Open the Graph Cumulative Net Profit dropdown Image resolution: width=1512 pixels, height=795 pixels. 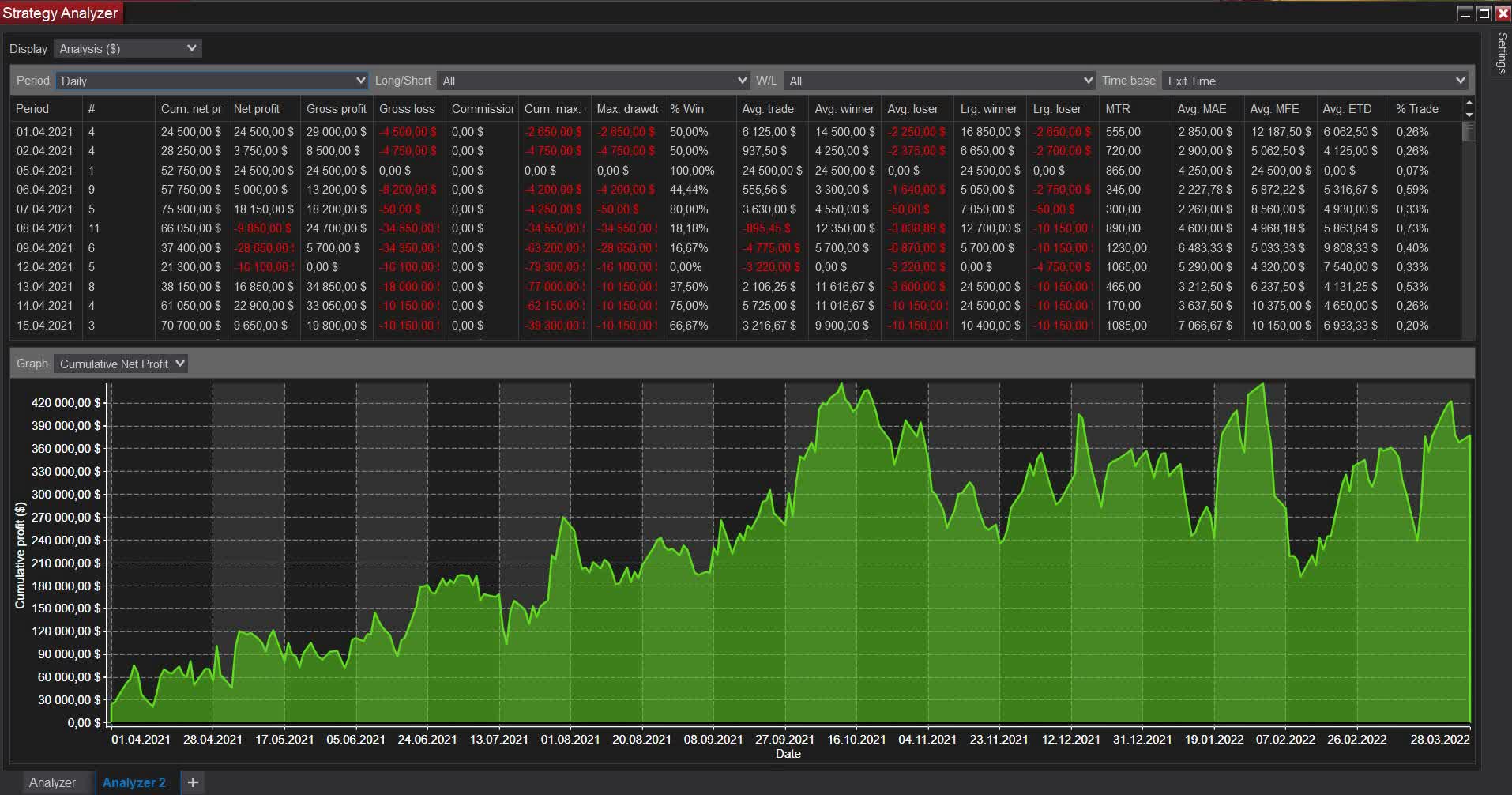120,364
